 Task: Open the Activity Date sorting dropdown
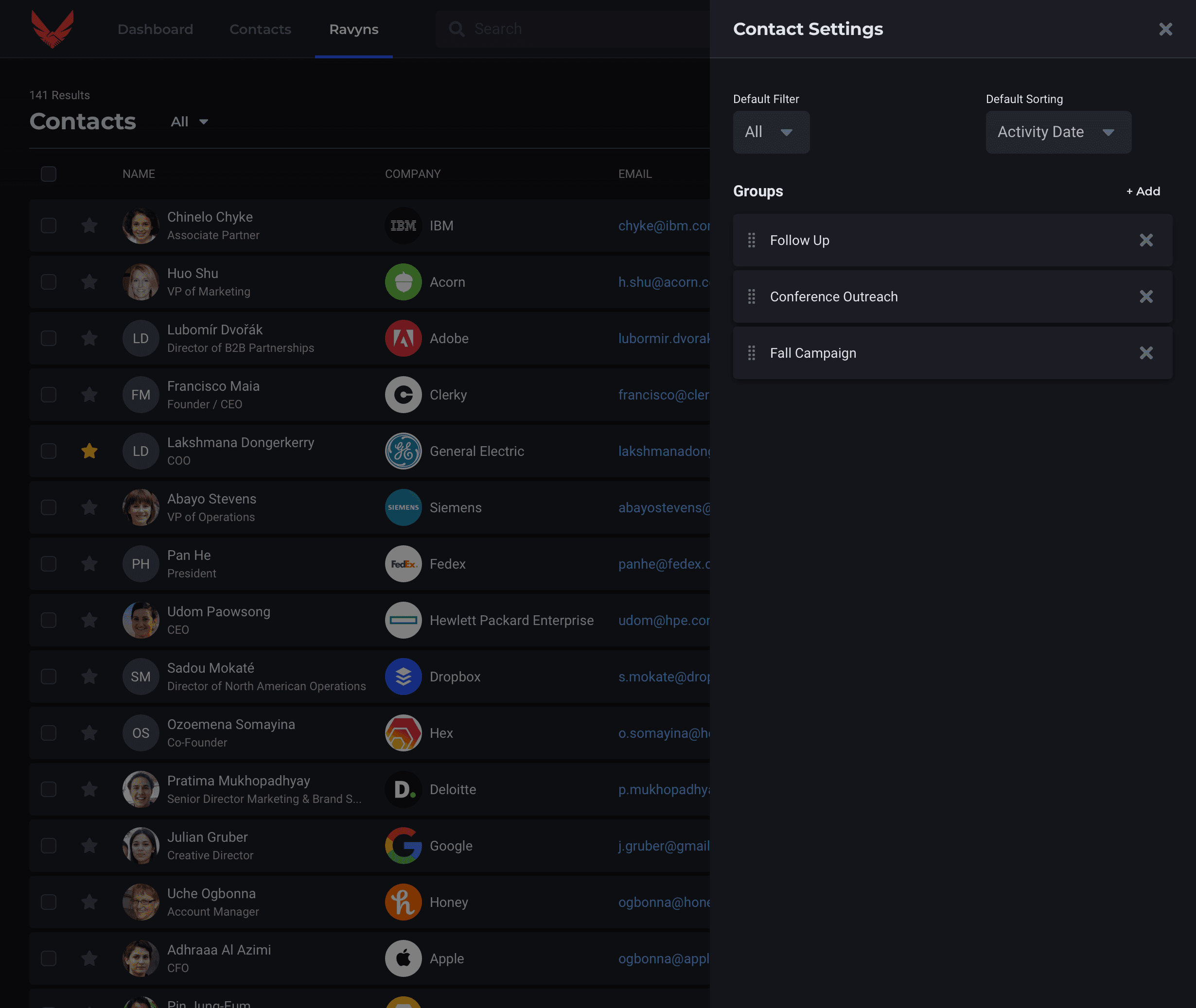pyautogui.click(x=1057, y=132)
